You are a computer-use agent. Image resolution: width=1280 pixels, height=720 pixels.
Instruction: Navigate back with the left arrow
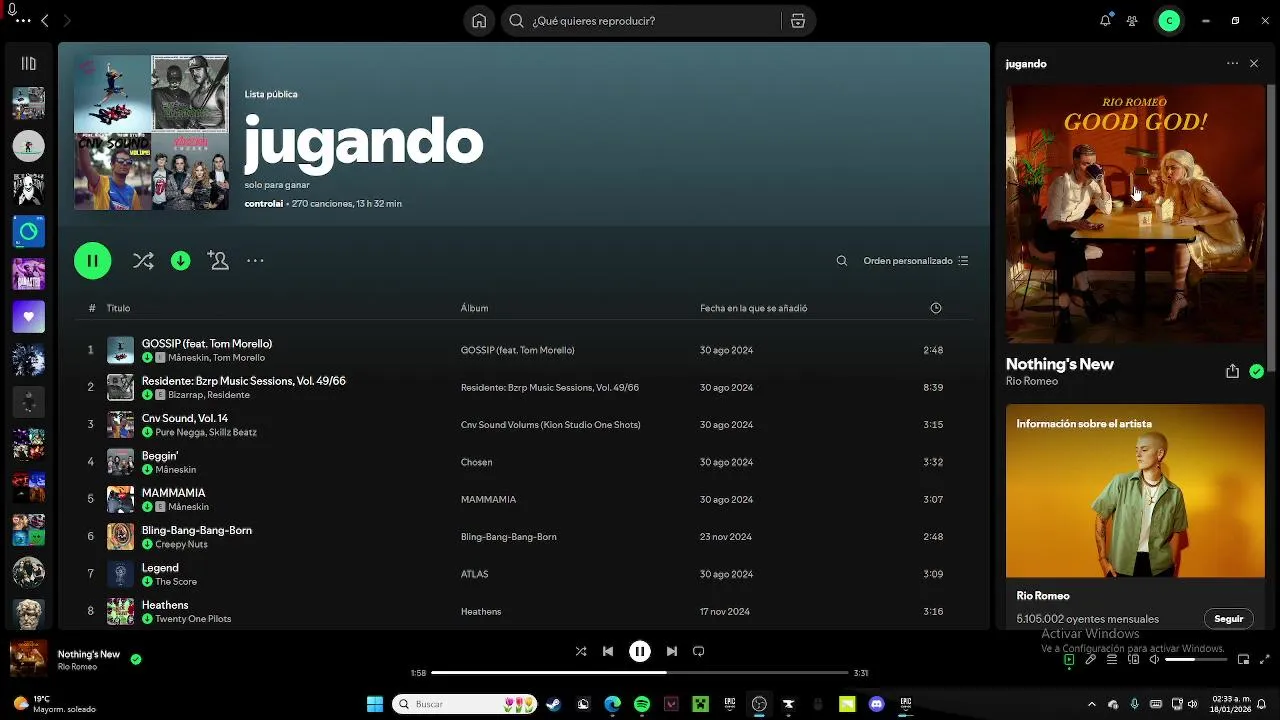click(x=44, y=21)
